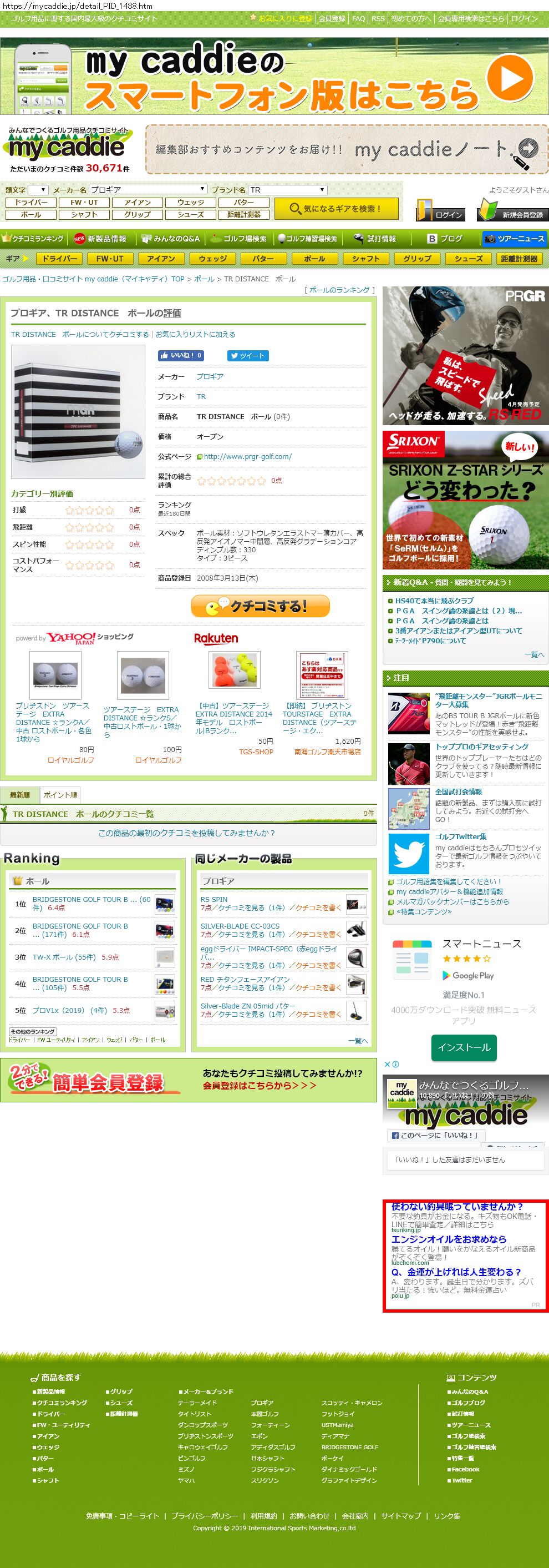Open the トッププロのギアセッティング photo thumbnail
The image size is (549, 1568).
pos(409,763)
